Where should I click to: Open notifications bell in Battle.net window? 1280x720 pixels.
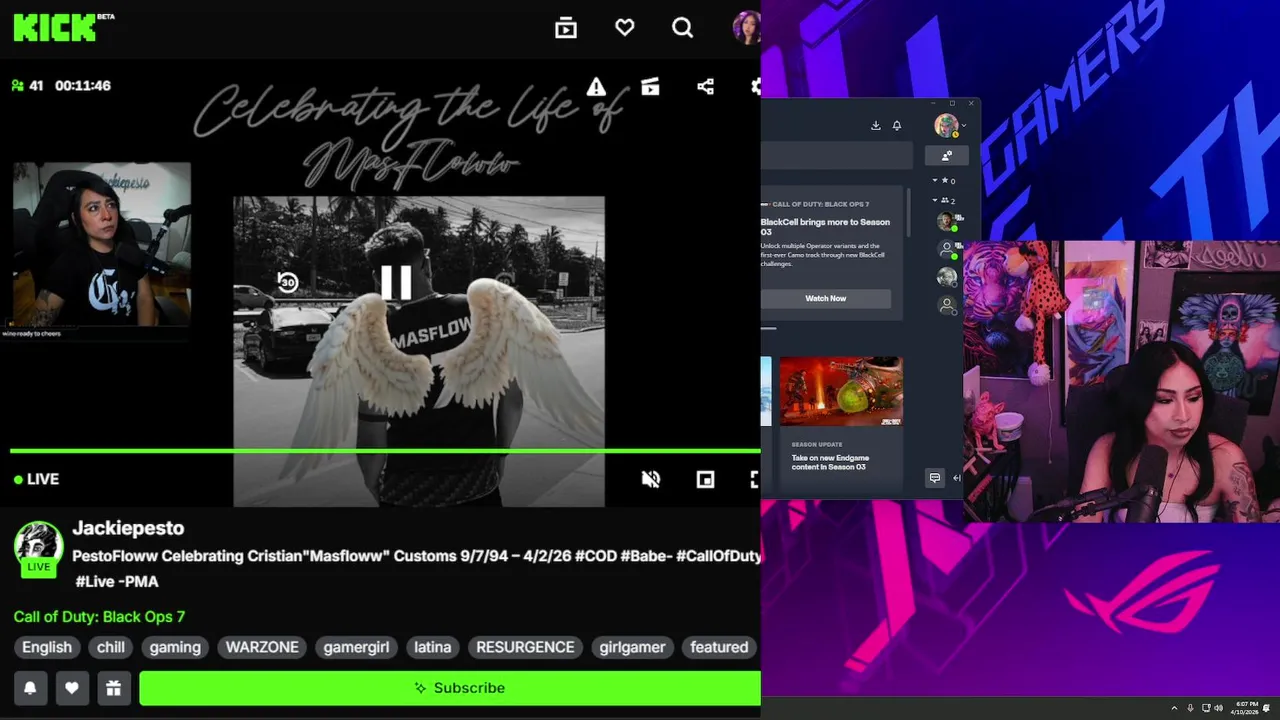coord(897,125)
